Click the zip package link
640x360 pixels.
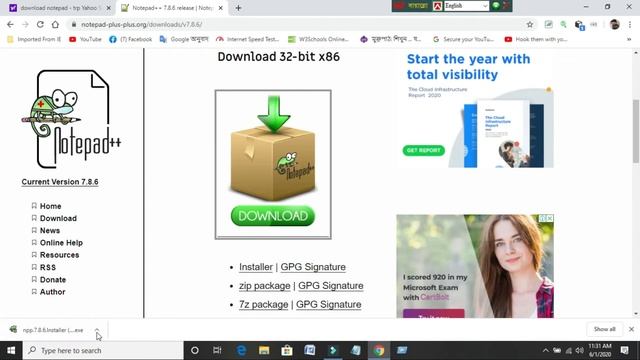coord(264,286)
